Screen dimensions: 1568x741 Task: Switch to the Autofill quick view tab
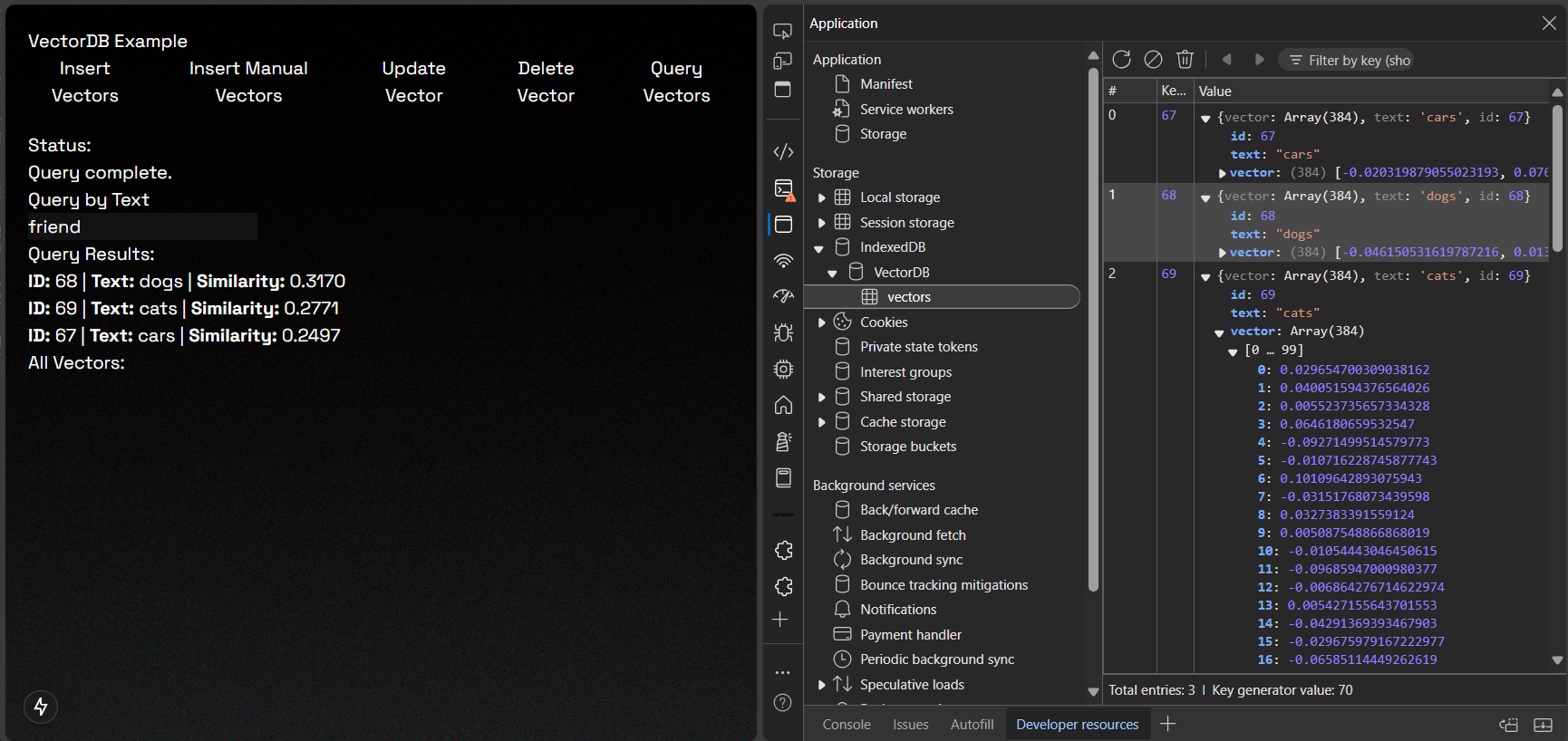(973, 725)
